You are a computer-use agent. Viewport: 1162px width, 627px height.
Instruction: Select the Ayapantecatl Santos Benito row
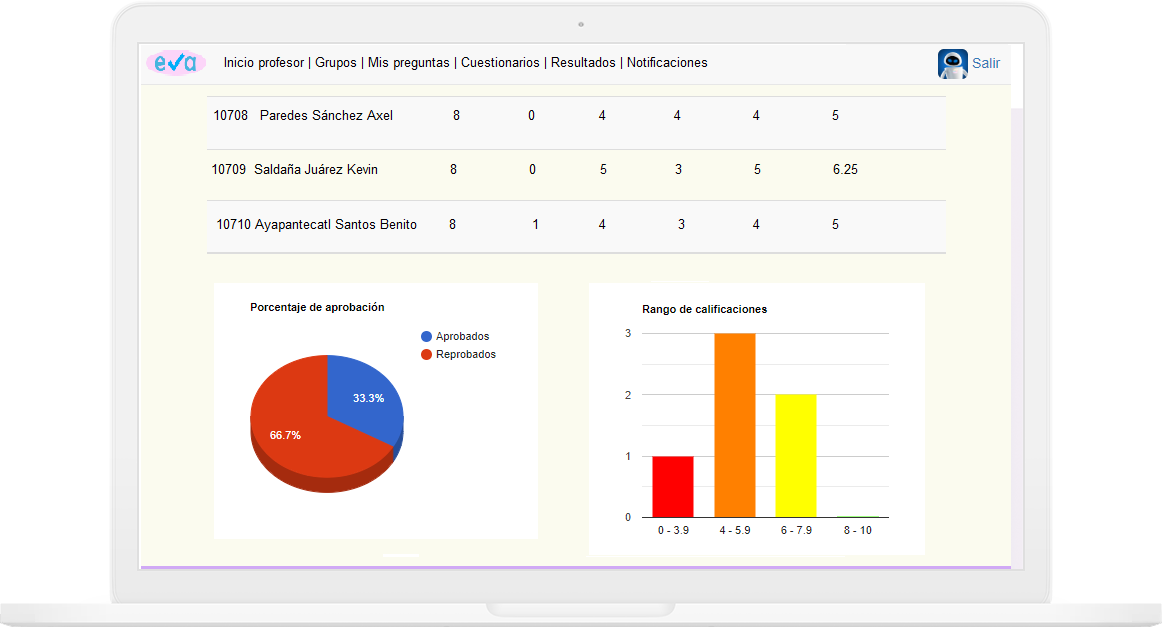coord(336,225)
